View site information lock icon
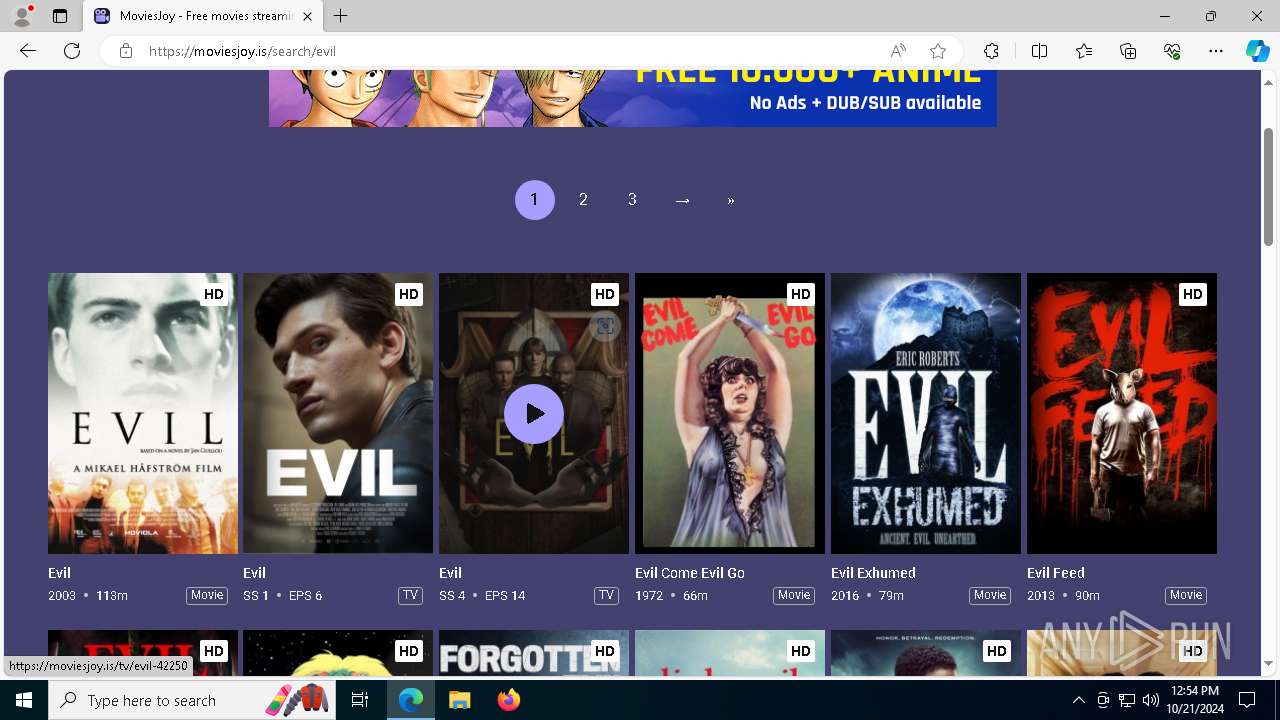The height and width of the screenshot is (720, 1280). click(126, 51)
